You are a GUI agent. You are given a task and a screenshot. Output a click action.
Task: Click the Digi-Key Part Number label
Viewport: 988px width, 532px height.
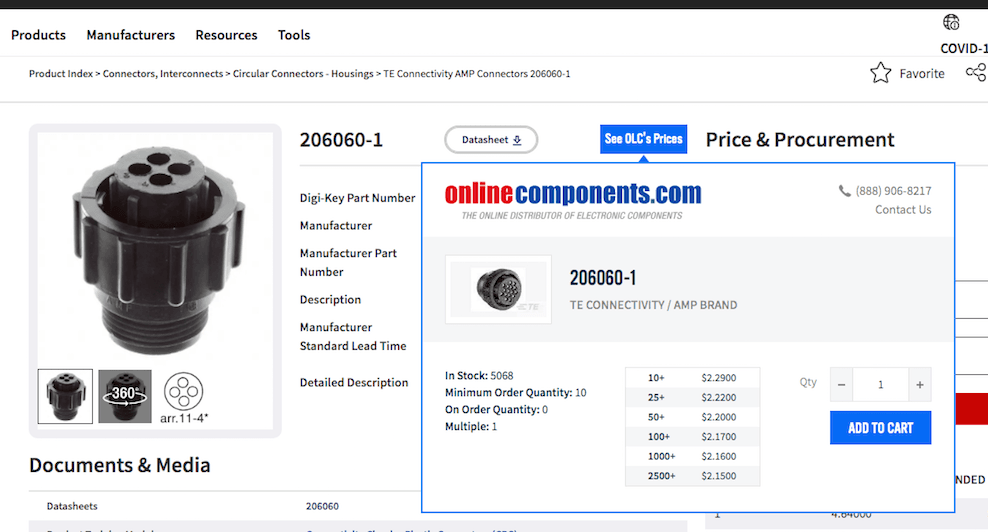[357, 198]
